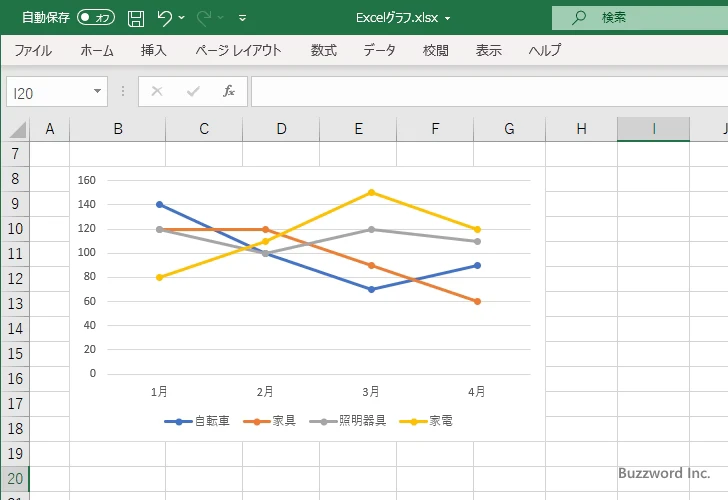728x500 pixels.
Task: Select column I header
Action: [653, 129]
